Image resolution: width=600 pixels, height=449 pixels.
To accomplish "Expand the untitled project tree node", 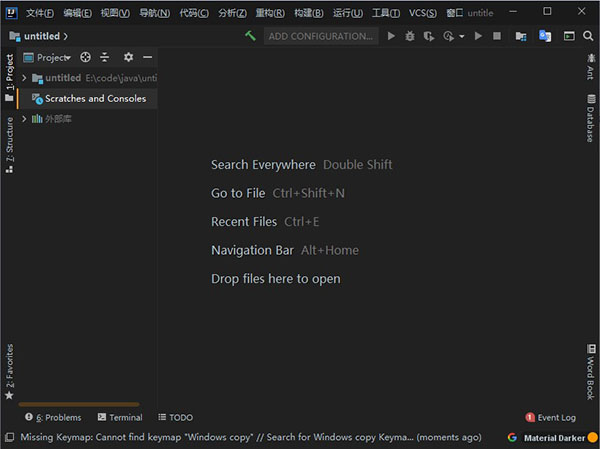I will (x=24, y=78).
